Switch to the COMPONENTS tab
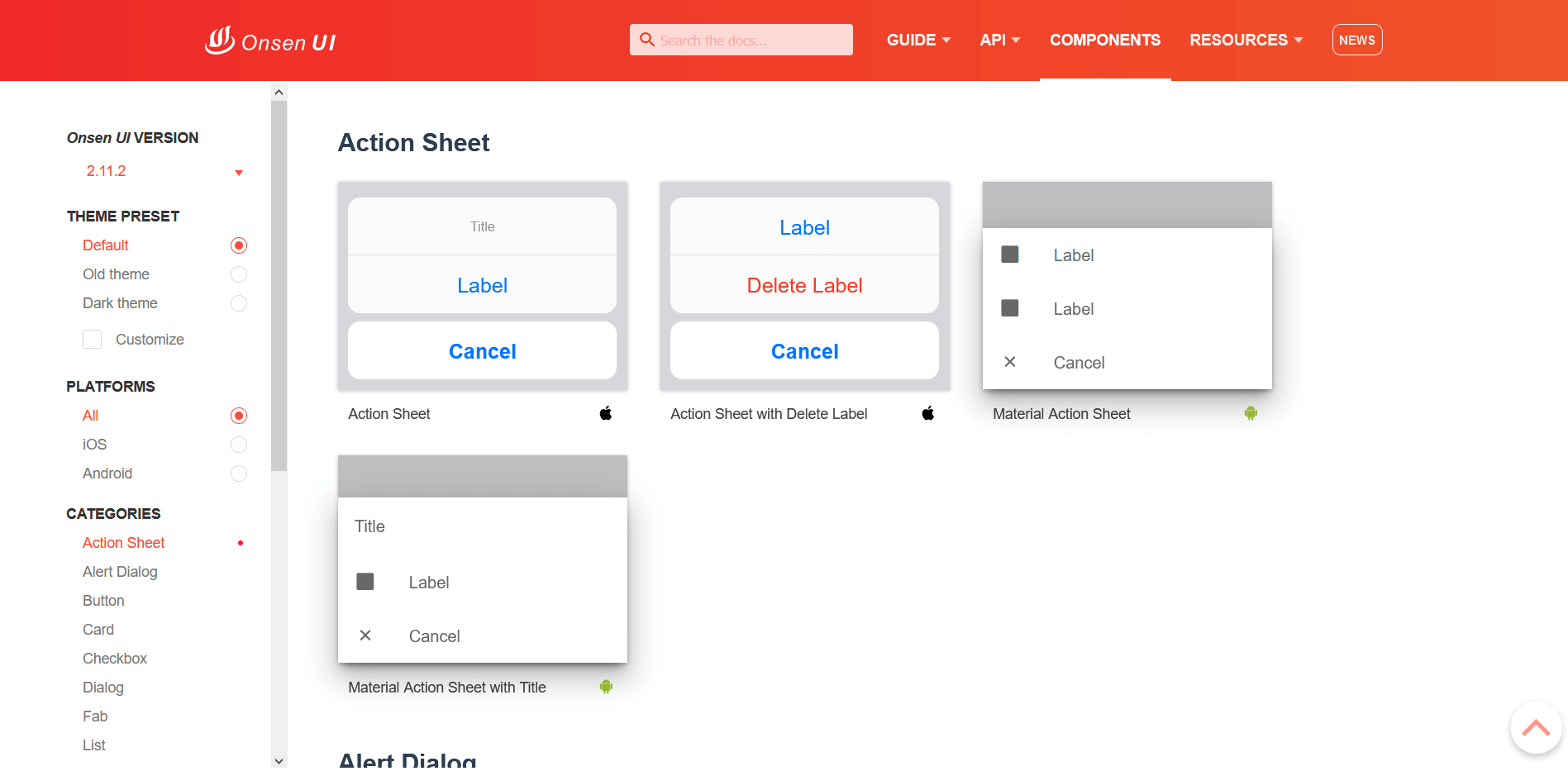1568x771 pixels. [1104, 40]
